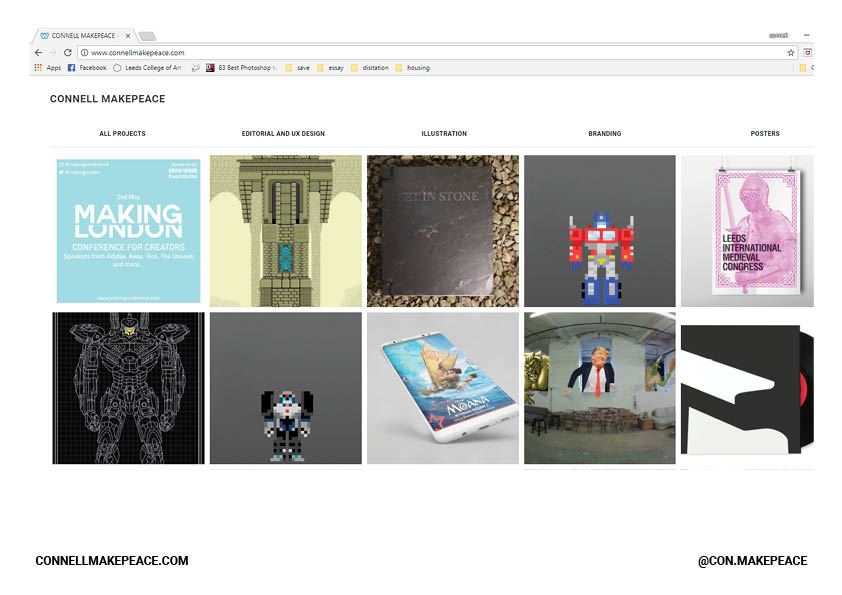
Task: Open the 83 Best Photoshop bookmark
Action: pyautogui.click(x=241, y=68)
